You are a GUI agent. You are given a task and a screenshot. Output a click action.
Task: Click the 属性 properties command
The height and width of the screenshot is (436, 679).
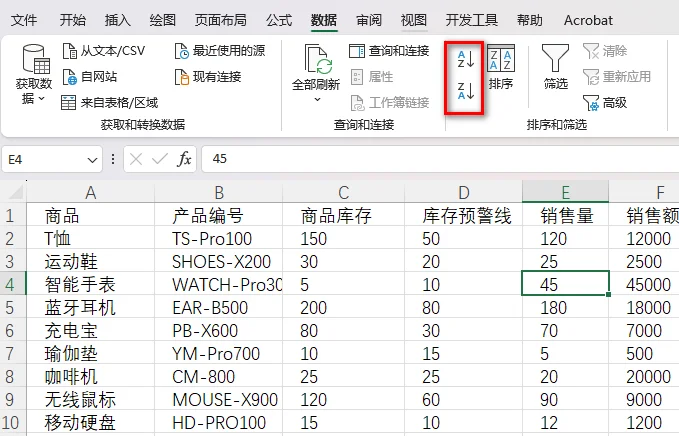click(x=372, y=77)
